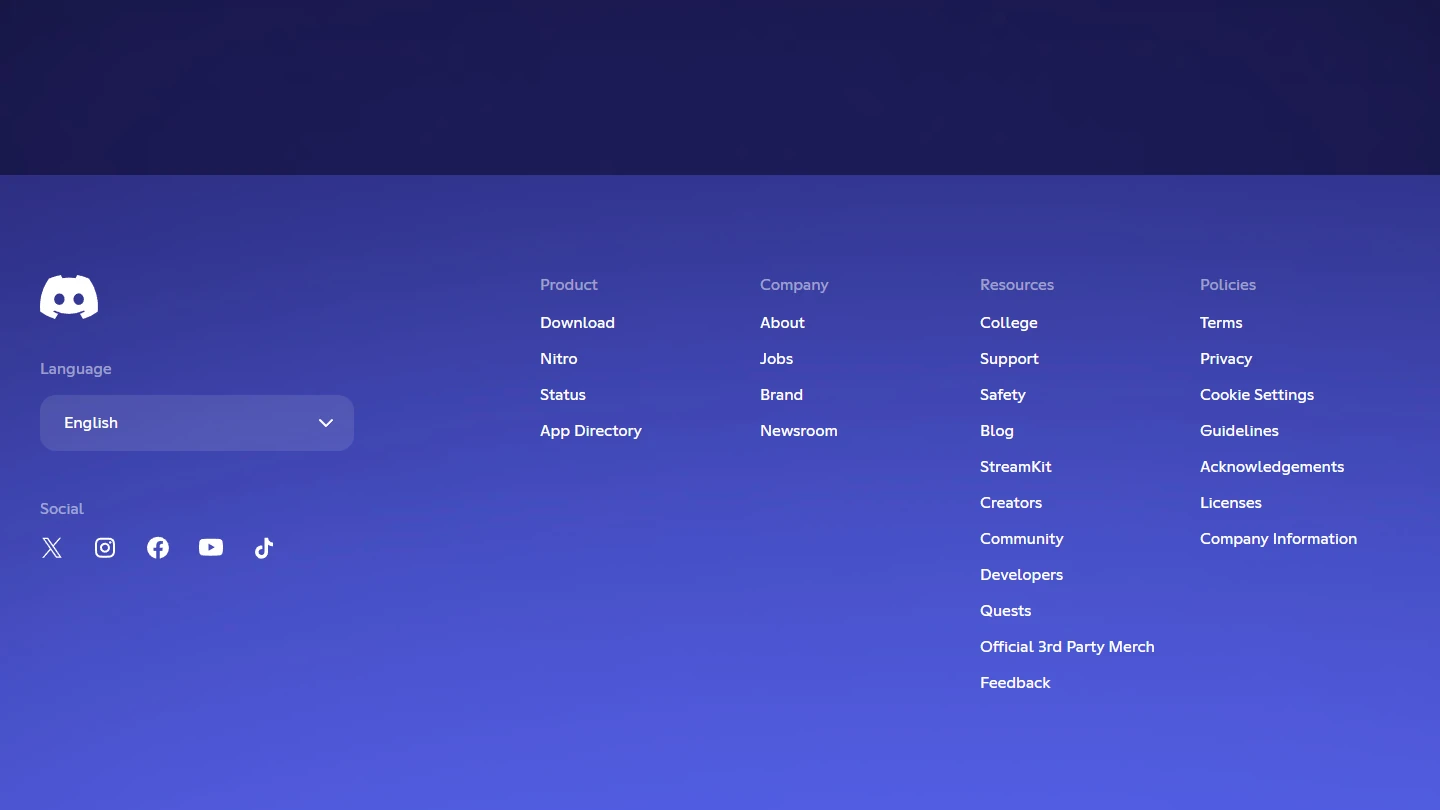Open the Support link under Resources

pos(1009,359)
